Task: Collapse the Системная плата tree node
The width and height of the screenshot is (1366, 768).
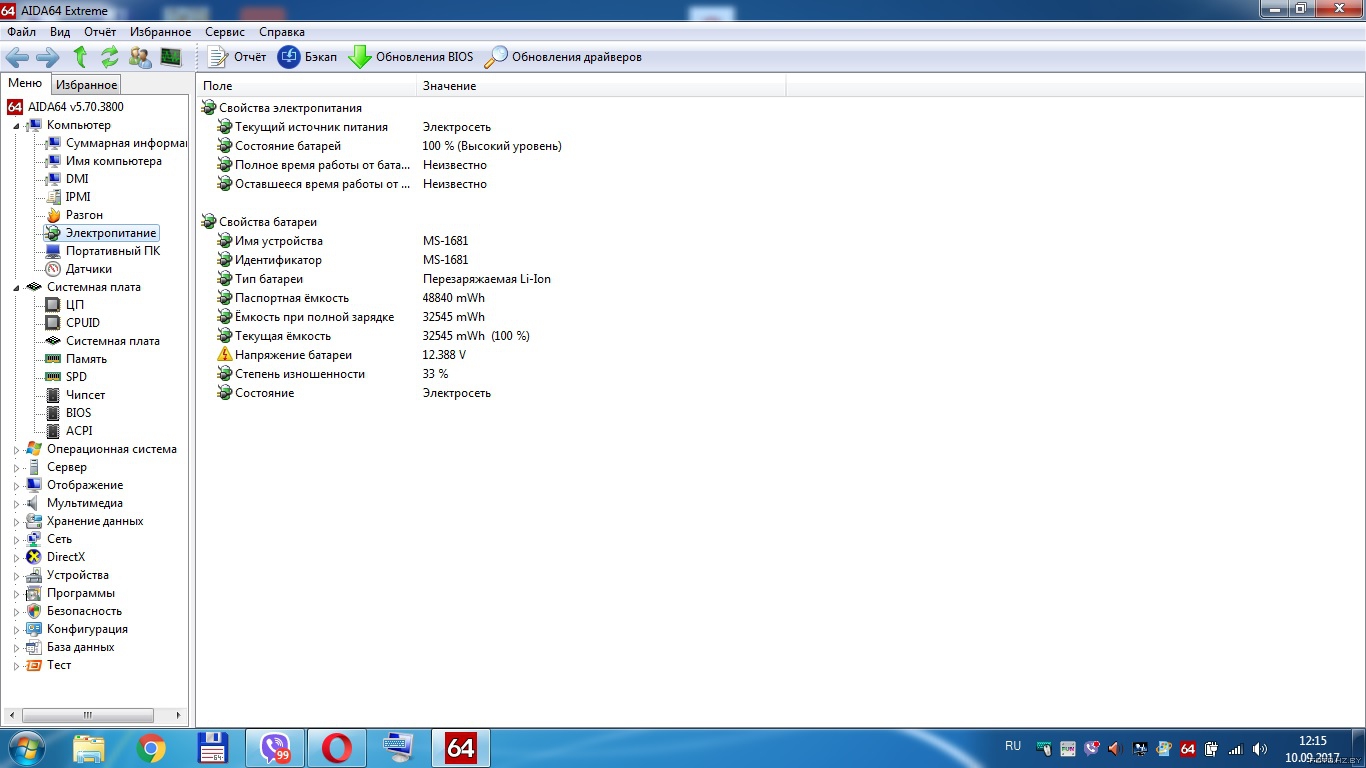Action: tap(16, 288)
